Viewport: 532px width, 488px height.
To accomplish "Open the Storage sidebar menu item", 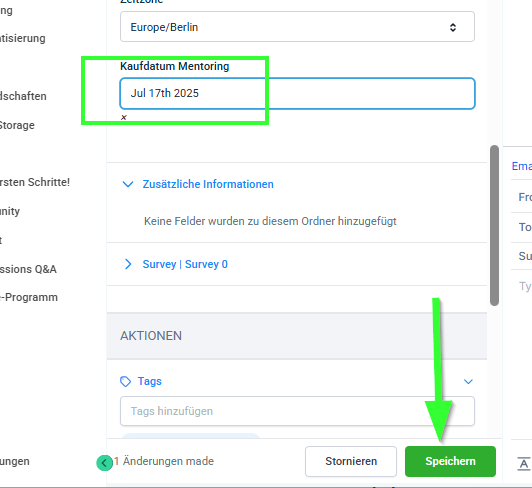I will pos(17,125).
